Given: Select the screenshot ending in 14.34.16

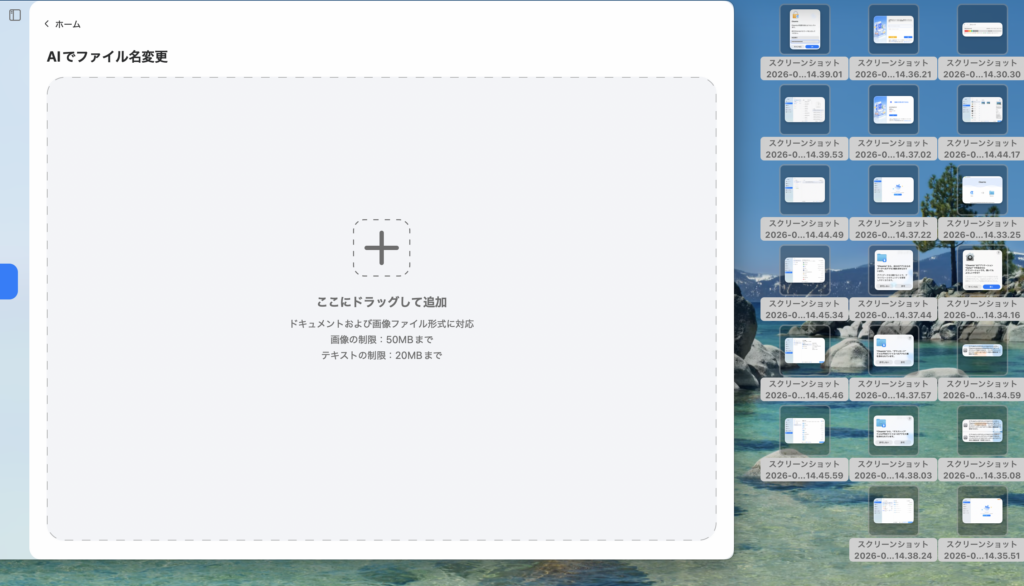Looking at the screenshot, I should [981, 268].
